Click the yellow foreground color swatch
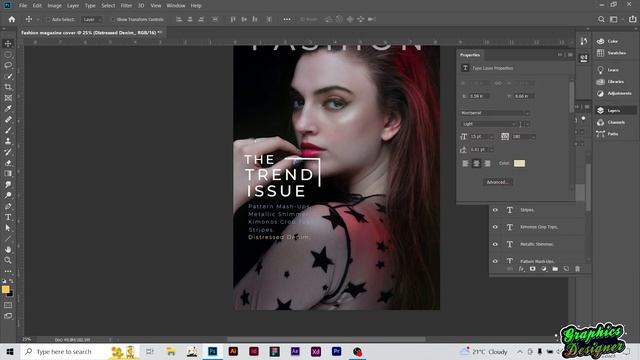The height and width of the screenshot is (360, 640). [5, 289]
